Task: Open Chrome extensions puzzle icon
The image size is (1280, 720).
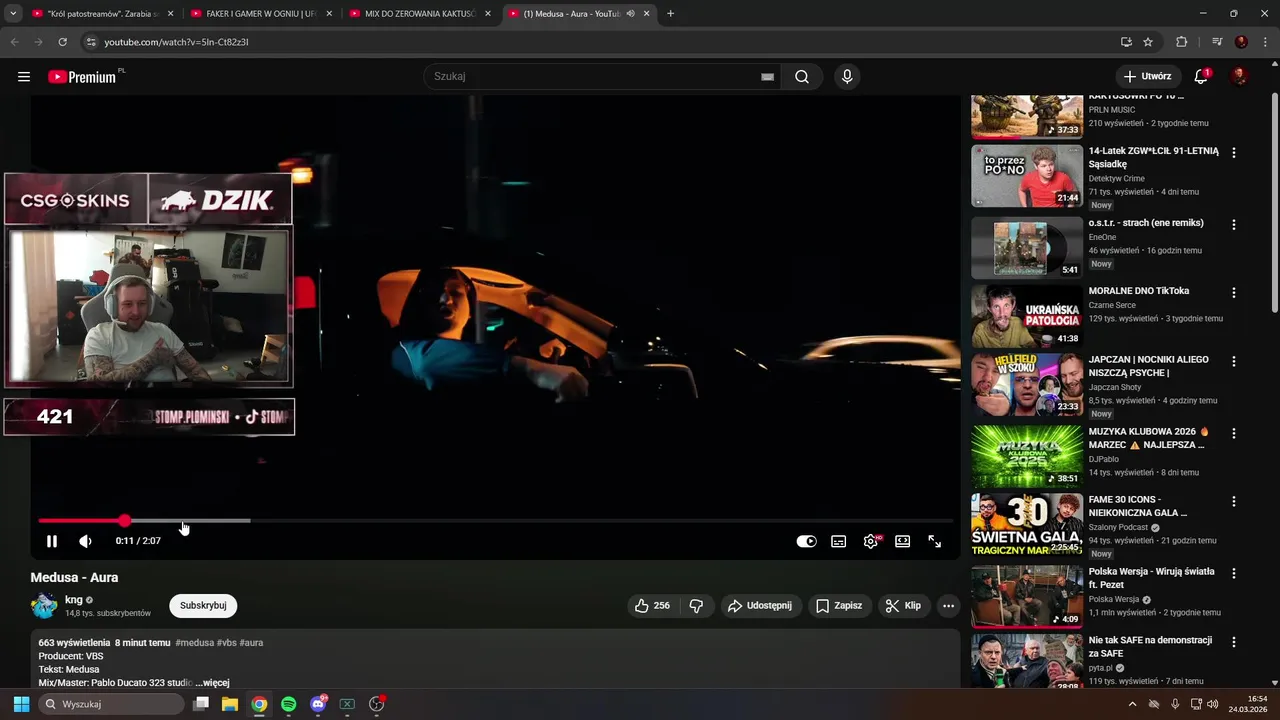Action: click(x=1182, y=42)
